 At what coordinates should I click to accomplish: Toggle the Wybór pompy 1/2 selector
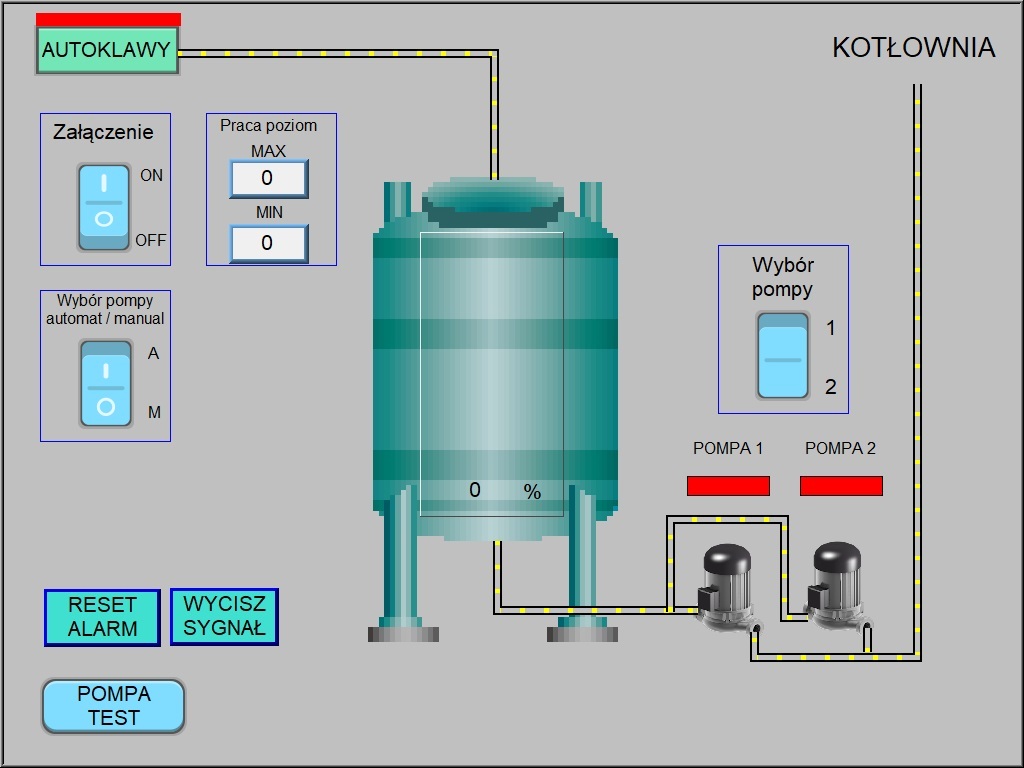782,356
